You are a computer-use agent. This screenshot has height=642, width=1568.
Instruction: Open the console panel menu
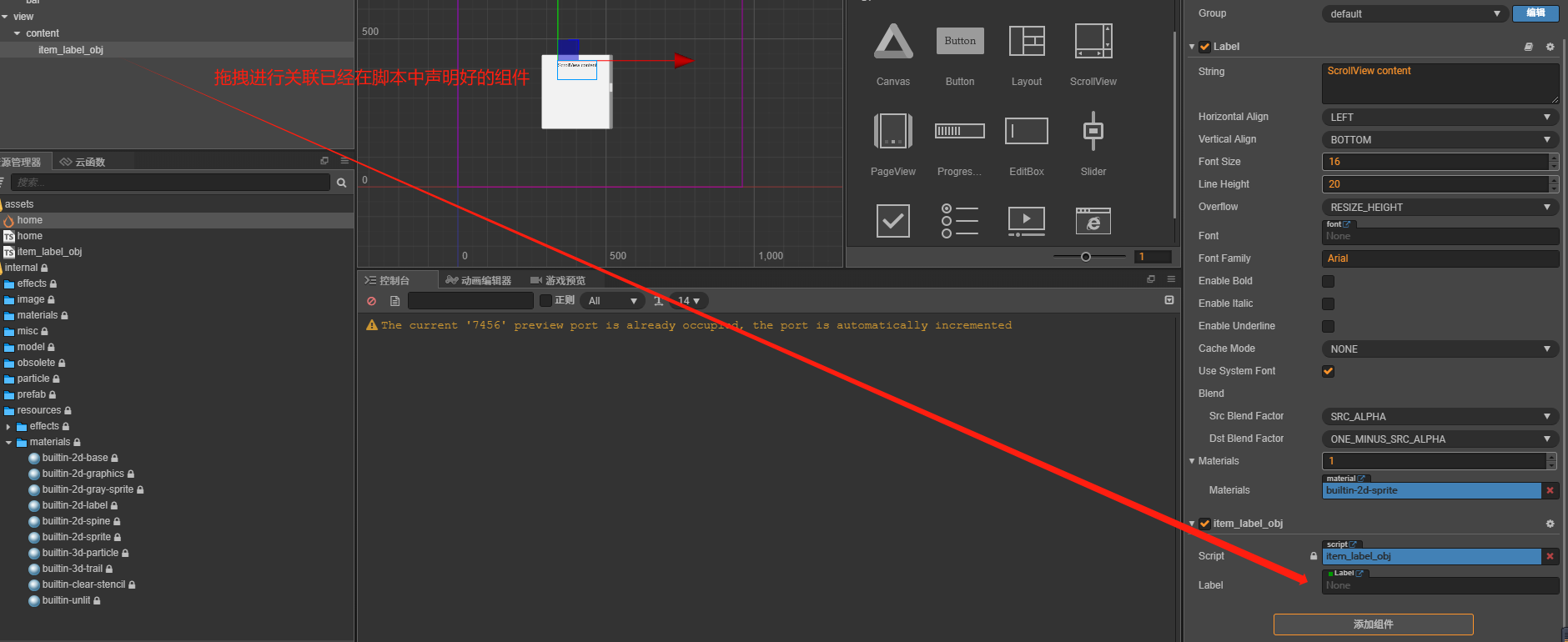1171,279
